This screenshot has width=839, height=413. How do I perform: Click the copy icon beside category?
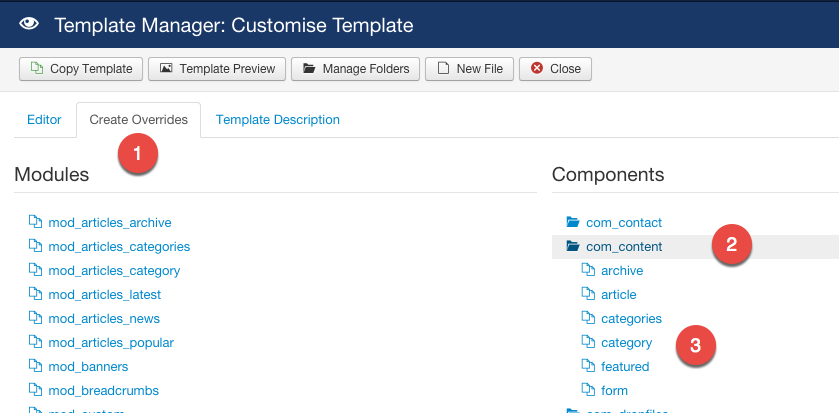(588, 342)
